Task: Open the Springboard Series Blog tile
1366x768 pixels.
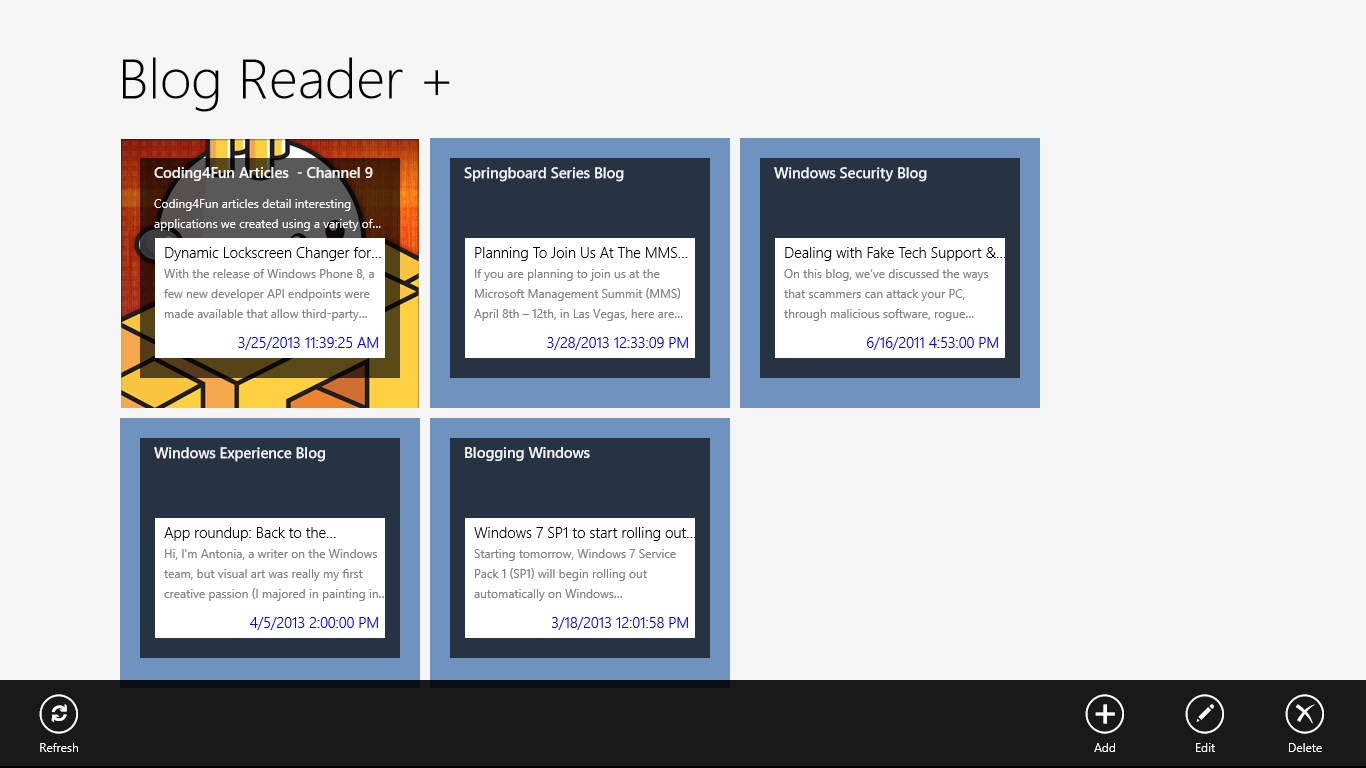Action: [580, 273]
